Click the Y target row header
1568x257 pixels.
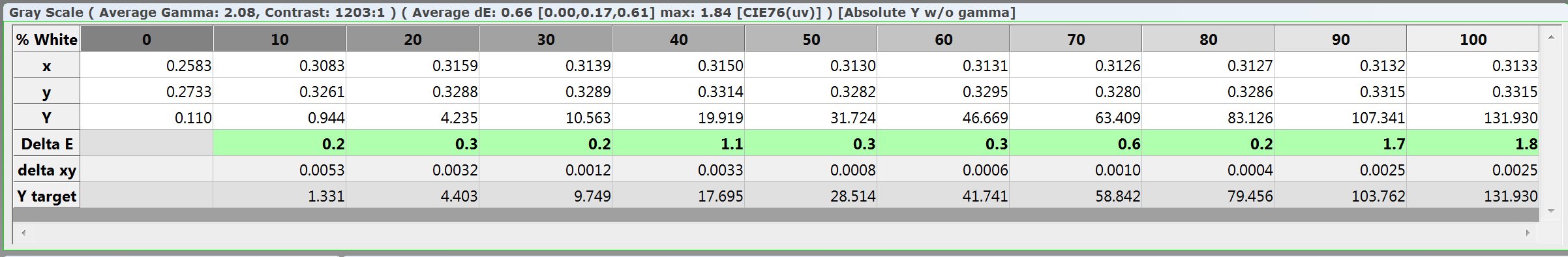pos(47,196)
